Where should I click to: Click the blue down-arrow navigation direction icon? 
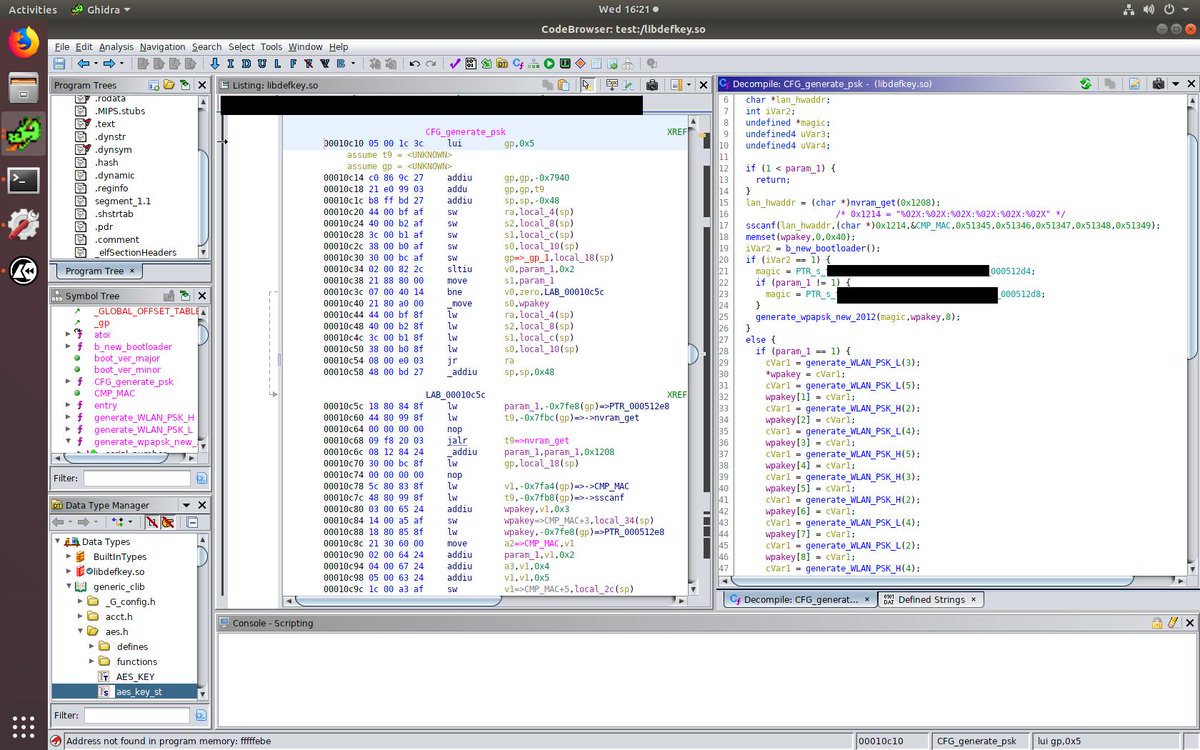[215, 62]
